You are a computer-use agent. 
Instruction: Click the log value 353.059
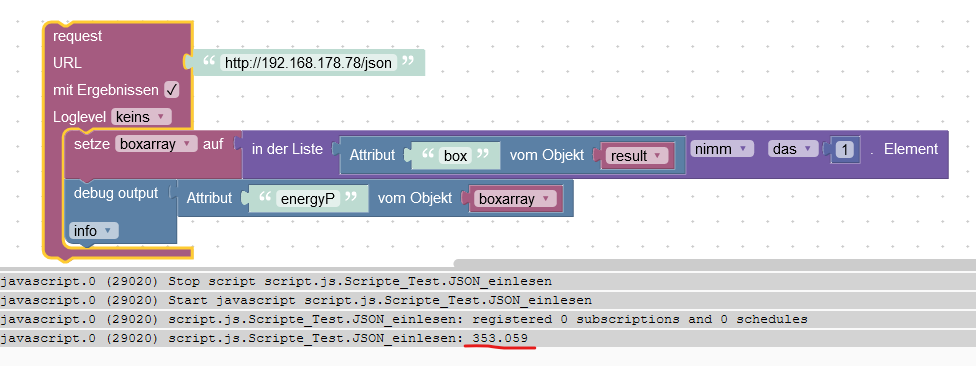(500, 338)
